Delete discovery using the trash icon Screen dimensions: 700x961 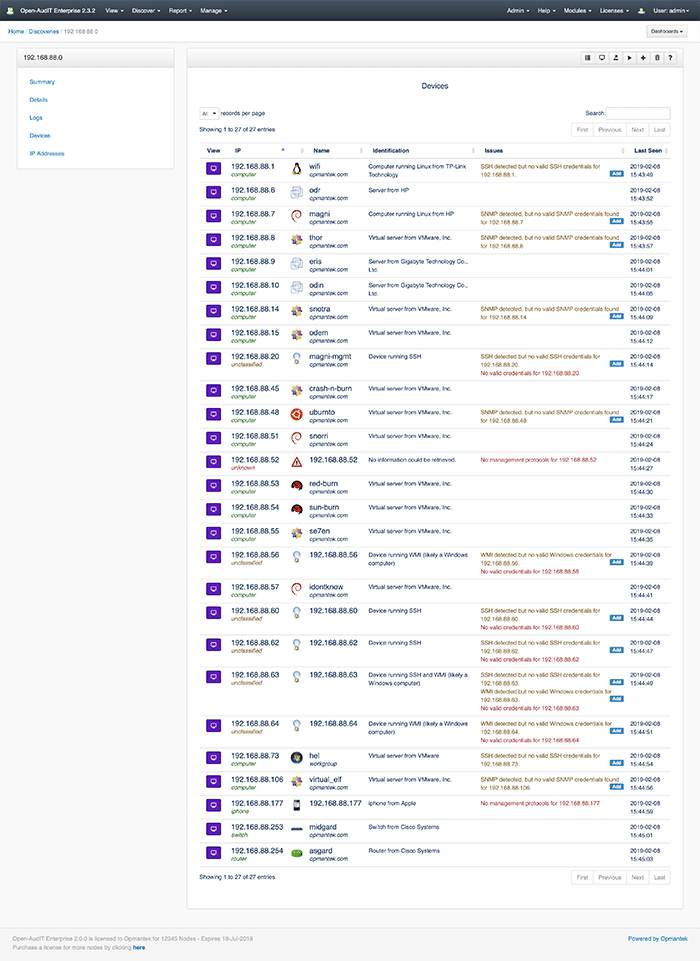pyautogui.click(x=657, y=58)
